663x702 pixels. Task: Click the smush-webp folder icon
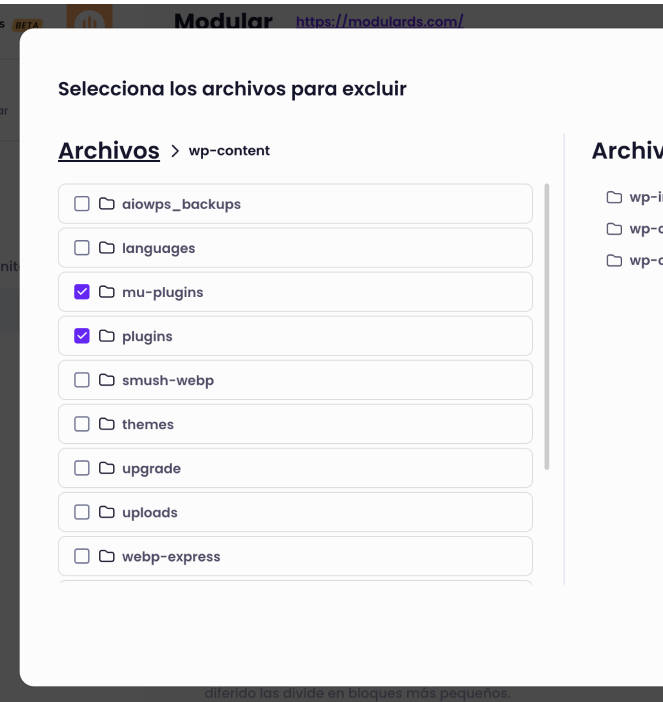click(107, 380)
